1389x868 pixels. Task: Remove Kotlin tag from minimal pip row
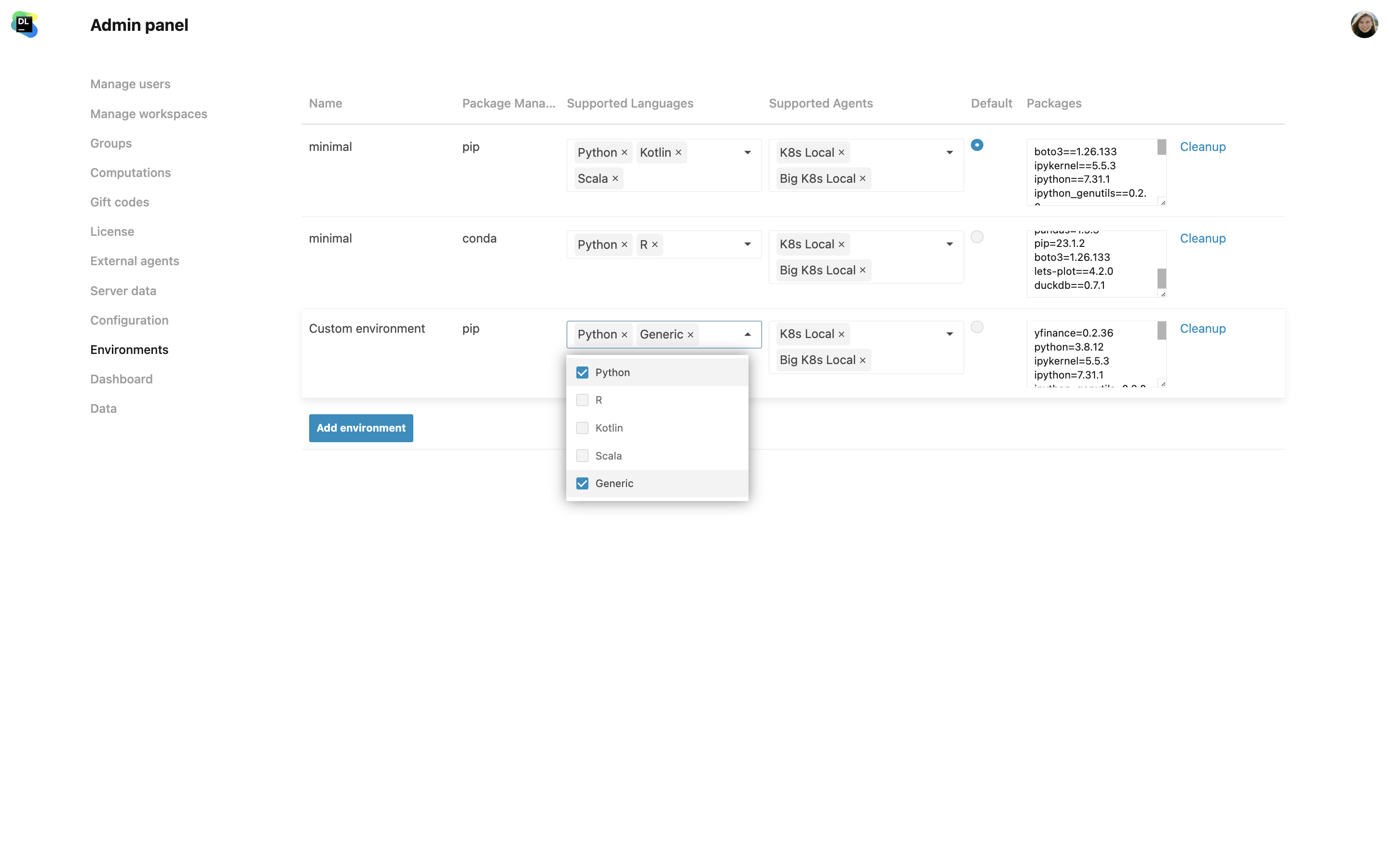pyautogui.click(x=679, y=153)
